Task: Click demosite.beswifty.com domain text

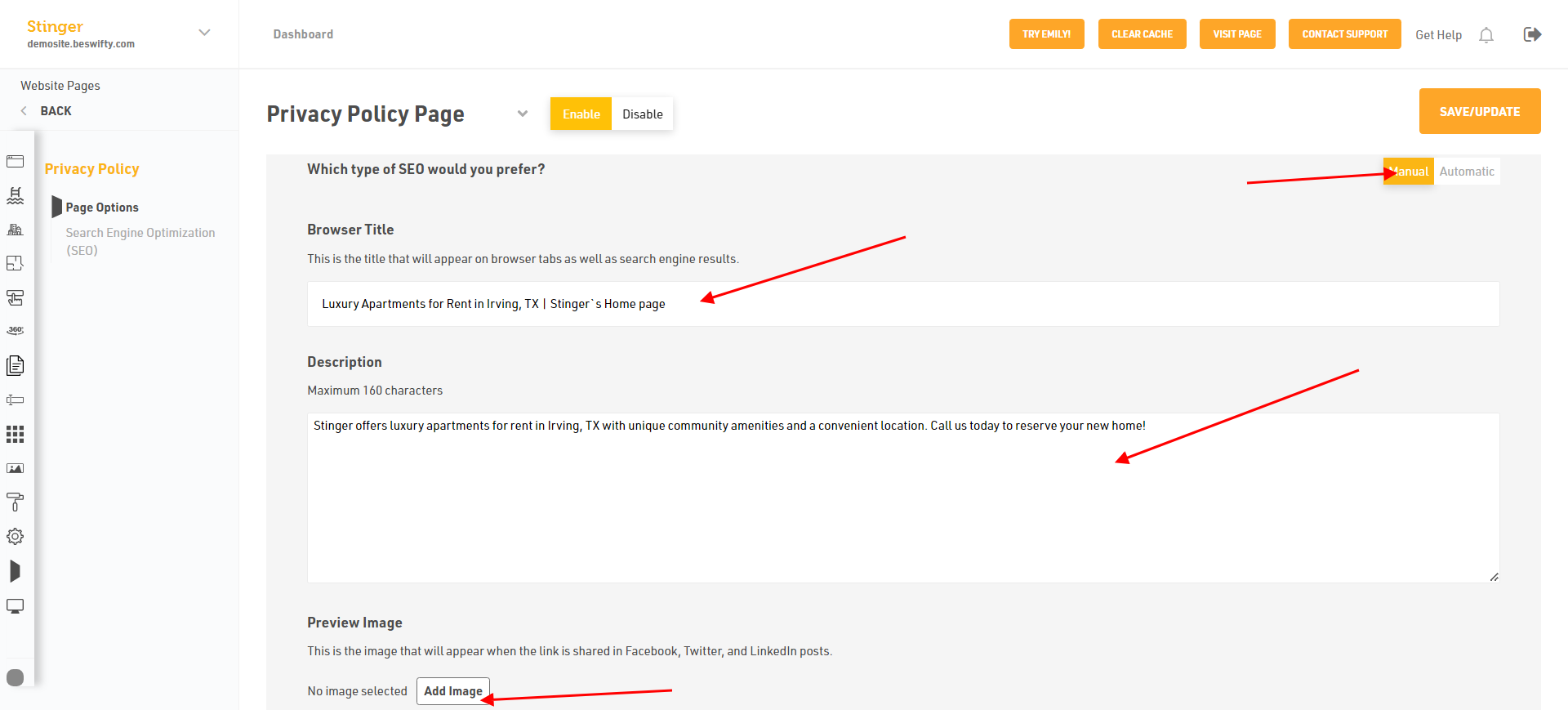Action: pyautogui.click(x=81, y=44)
